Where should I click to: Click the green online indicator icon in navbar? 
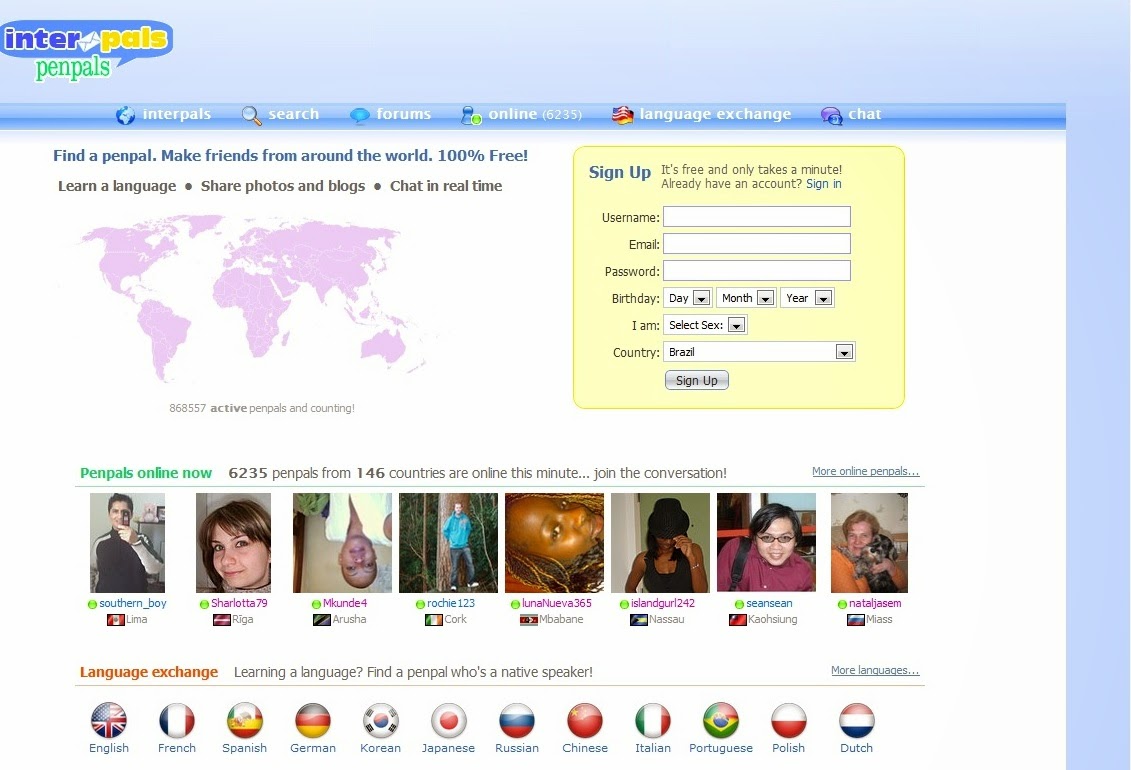point(468,114)
